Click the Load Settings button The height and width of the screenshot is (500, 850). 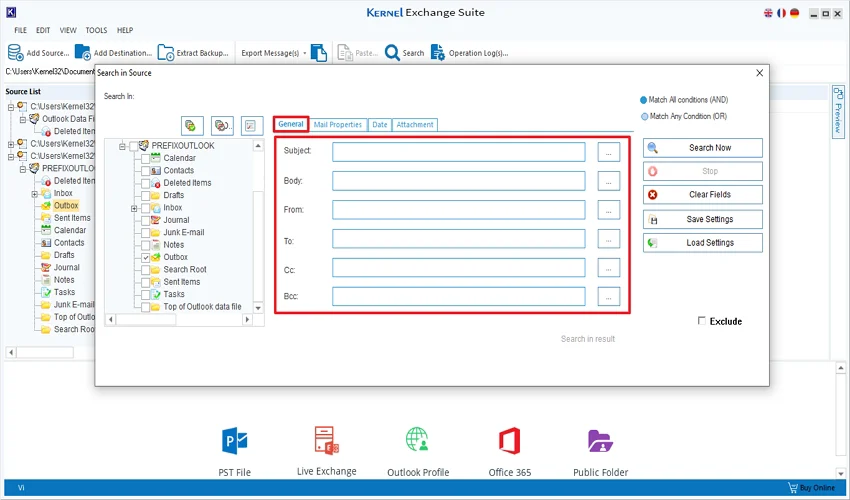pyautogui.click(x=703, y=243)
